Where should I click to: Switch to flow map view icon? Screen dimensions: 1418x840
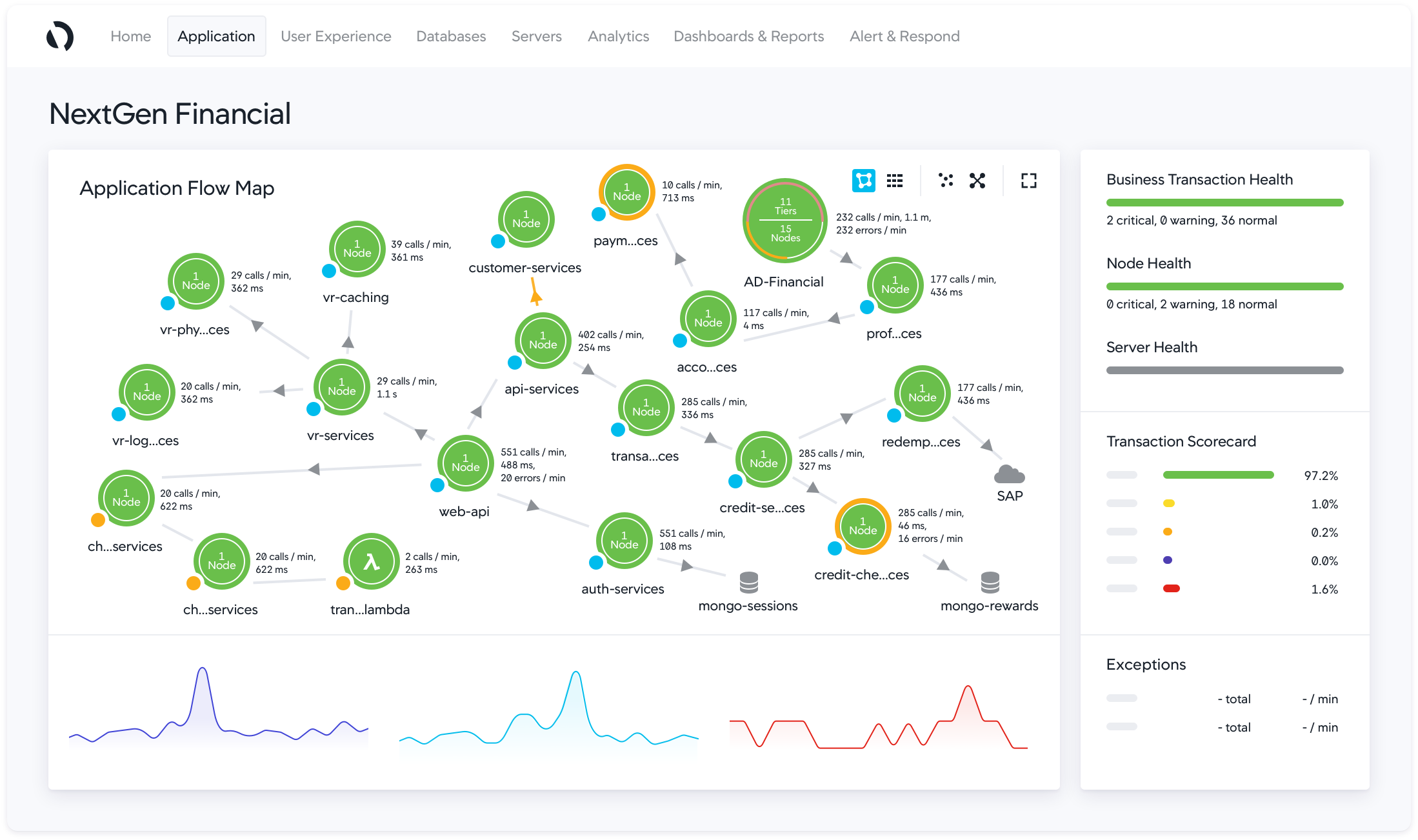coord(864,181)
